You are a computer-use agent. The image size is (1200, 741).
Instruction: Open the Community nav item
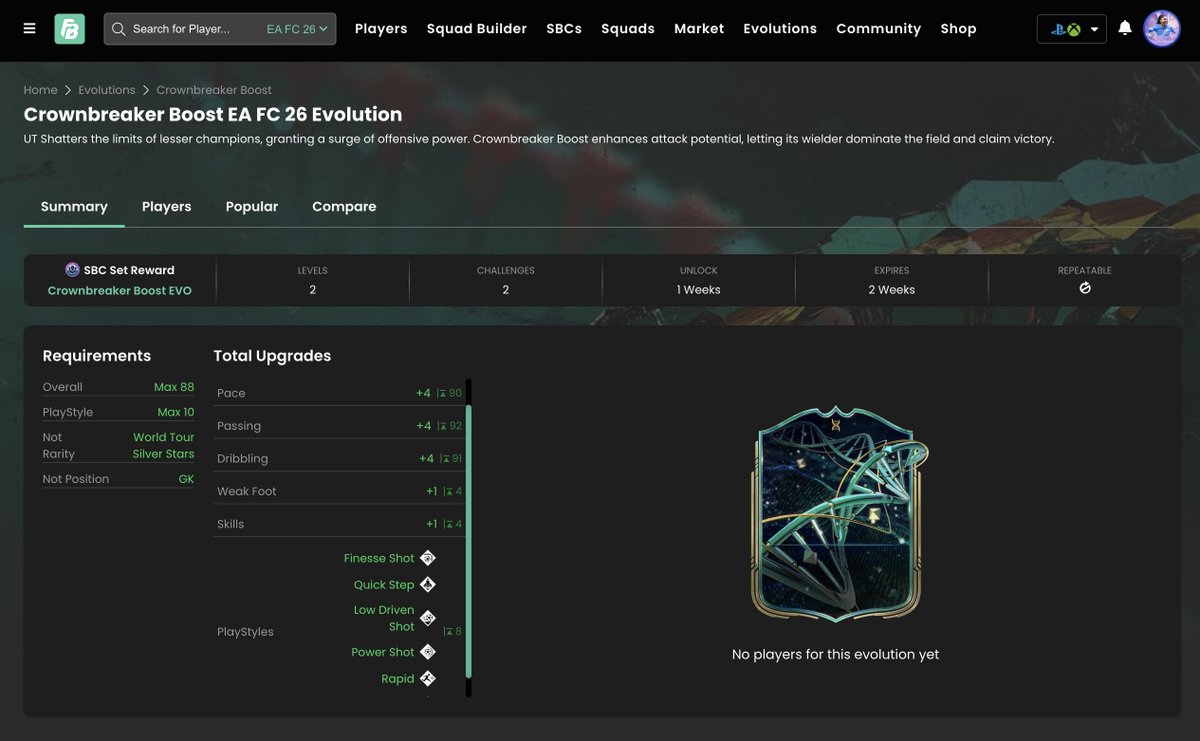tap(879, 29)
